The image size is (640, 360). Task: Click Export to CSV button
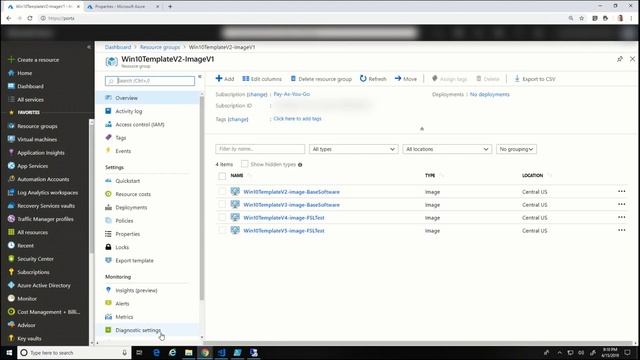click(535, 79)
